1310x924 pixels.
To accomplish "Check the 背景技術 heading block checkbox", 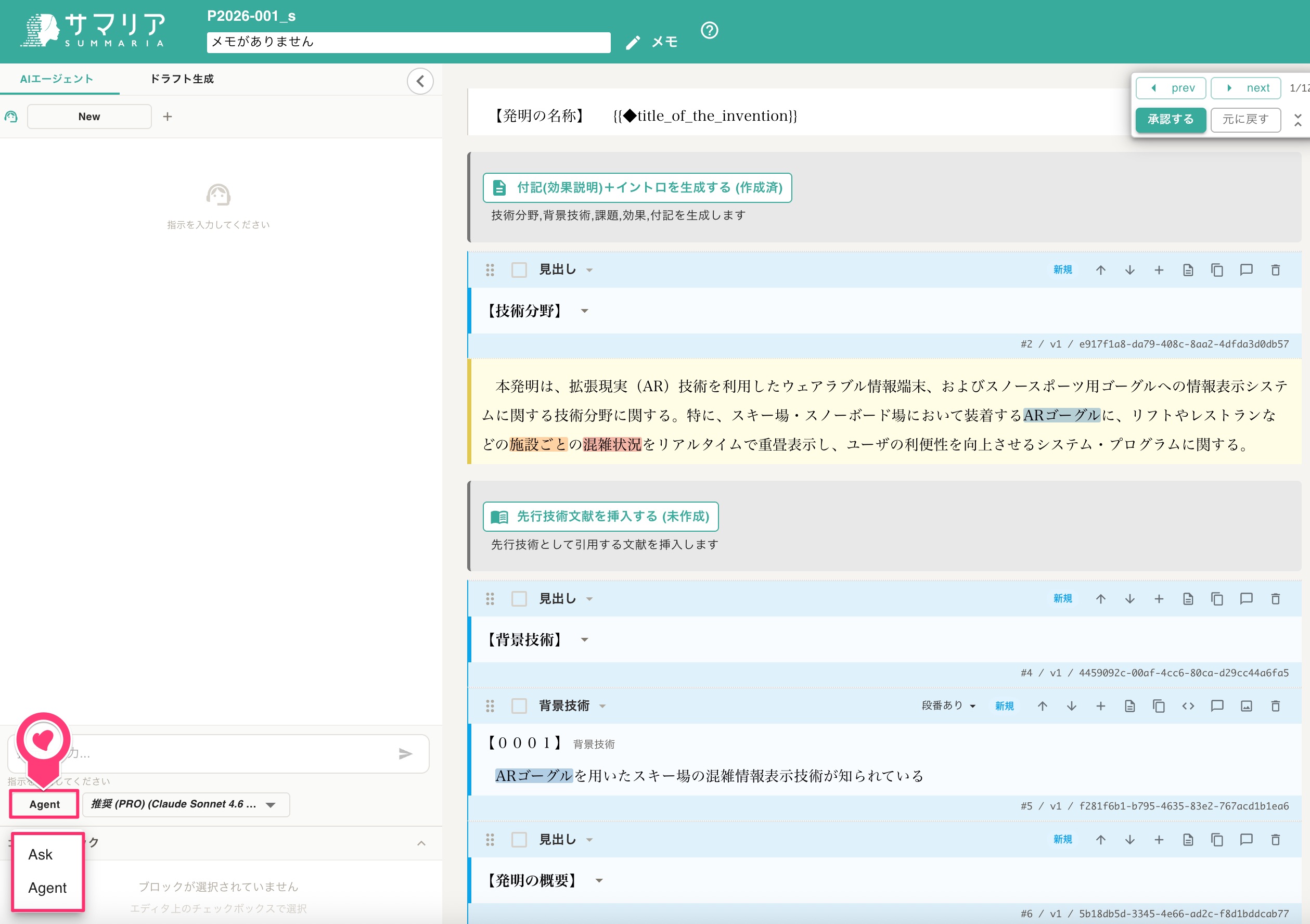I will [519, 599].
